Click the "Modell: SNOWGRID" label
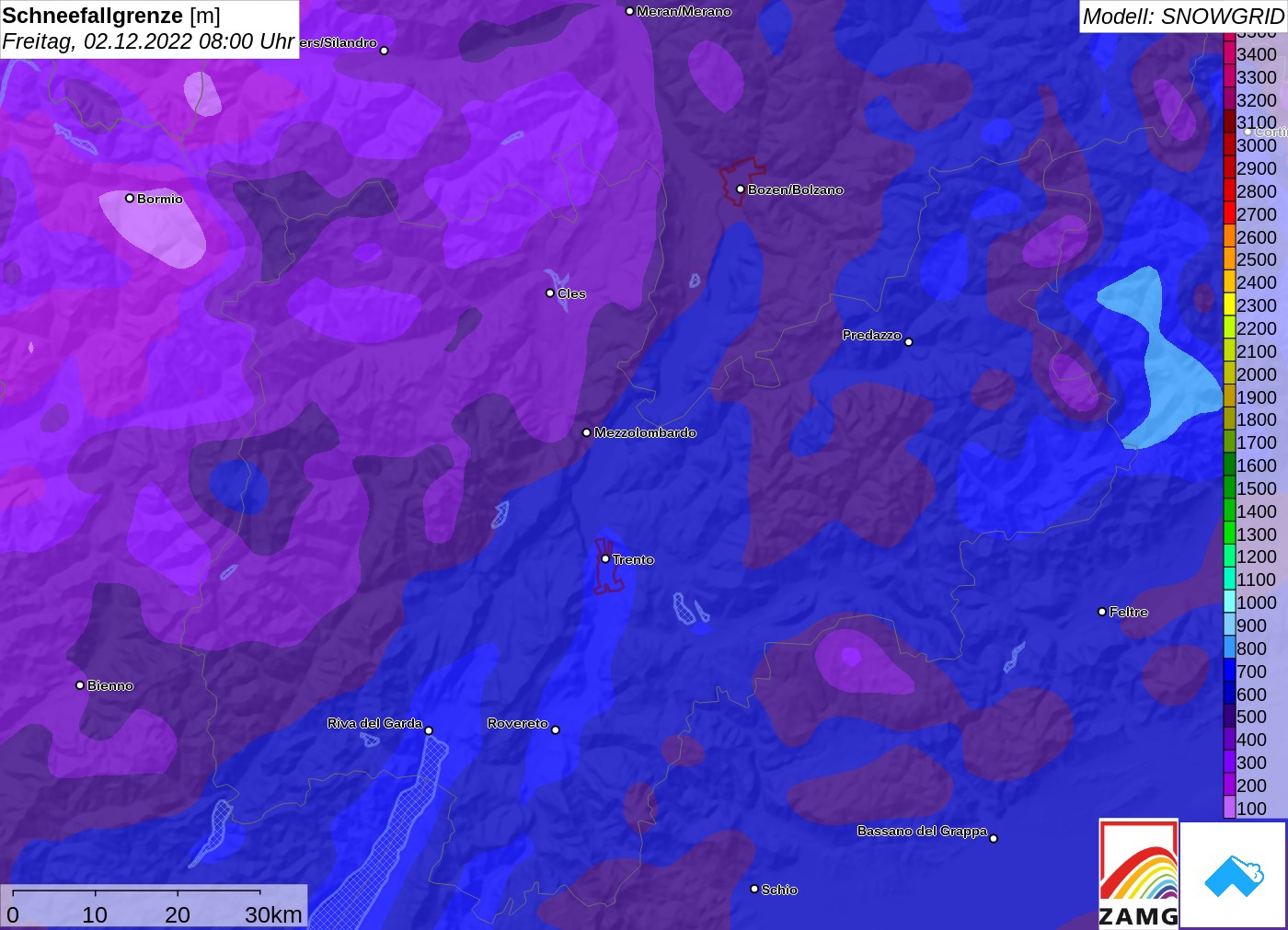 click(1183, 17)
